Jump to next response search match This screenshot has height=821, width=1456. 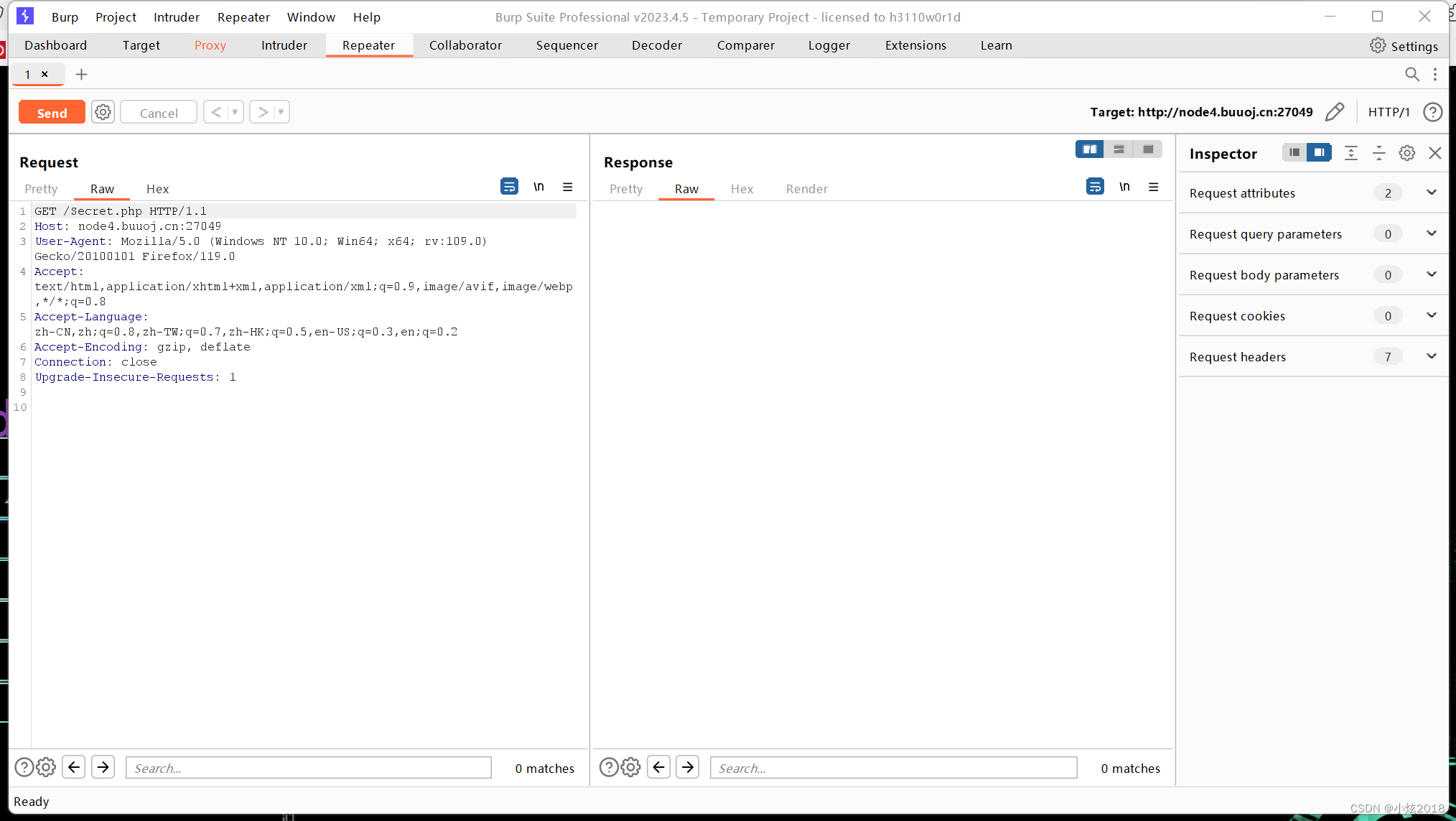pos(688,767)
